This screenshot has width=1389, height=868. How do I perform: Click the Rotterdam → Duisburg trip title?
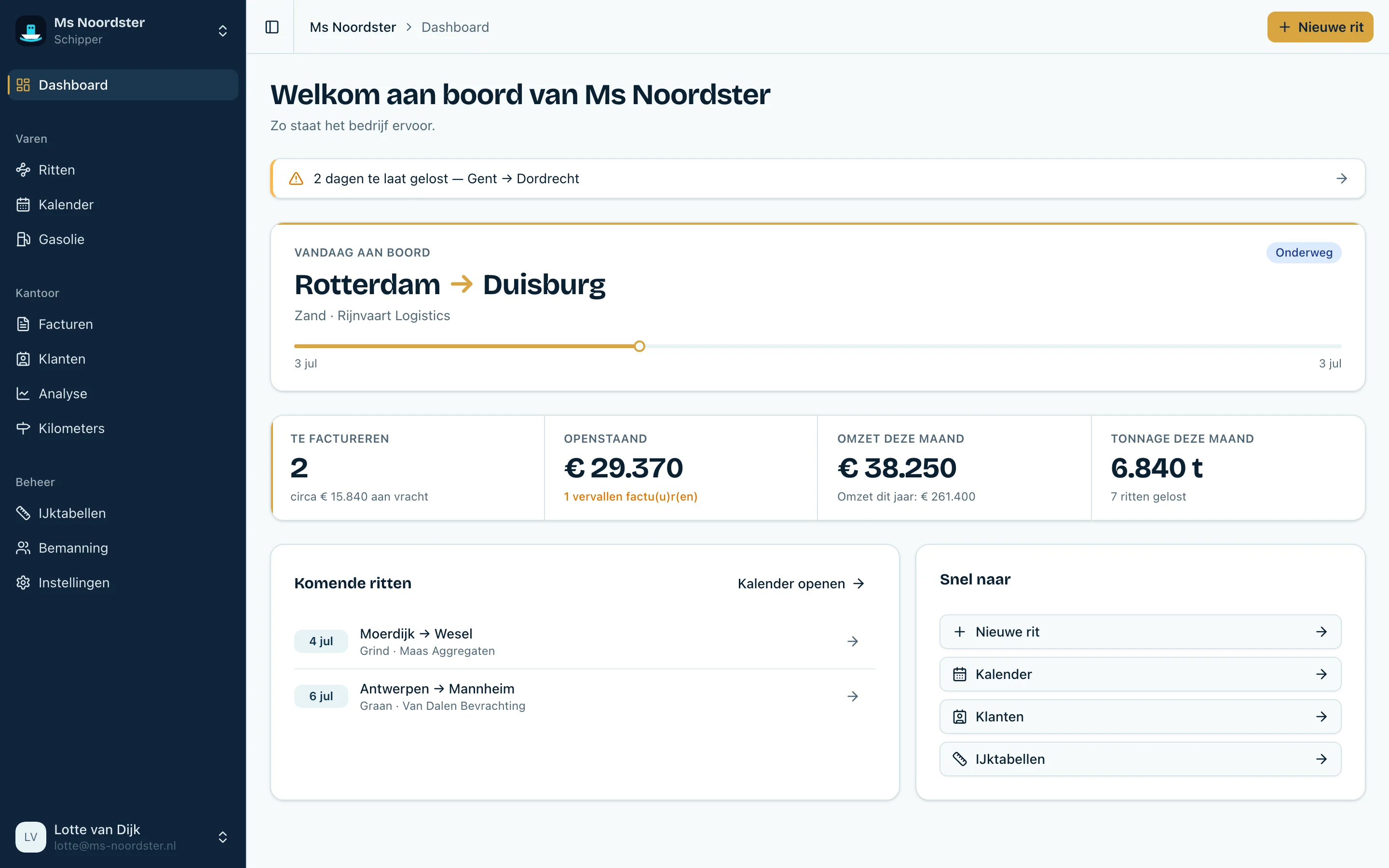click(449, 285)
